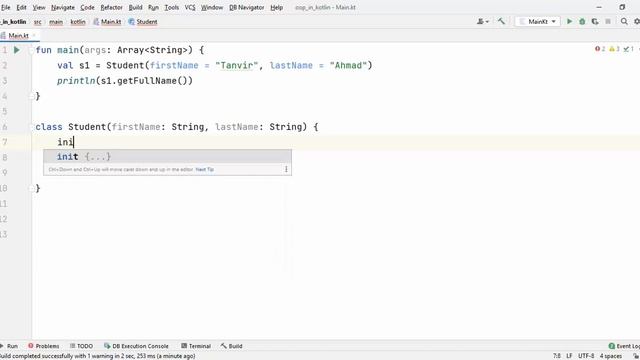Open the File menu
Screen dimensions: 640x360
pyautogui.click(x=5, y=7)
